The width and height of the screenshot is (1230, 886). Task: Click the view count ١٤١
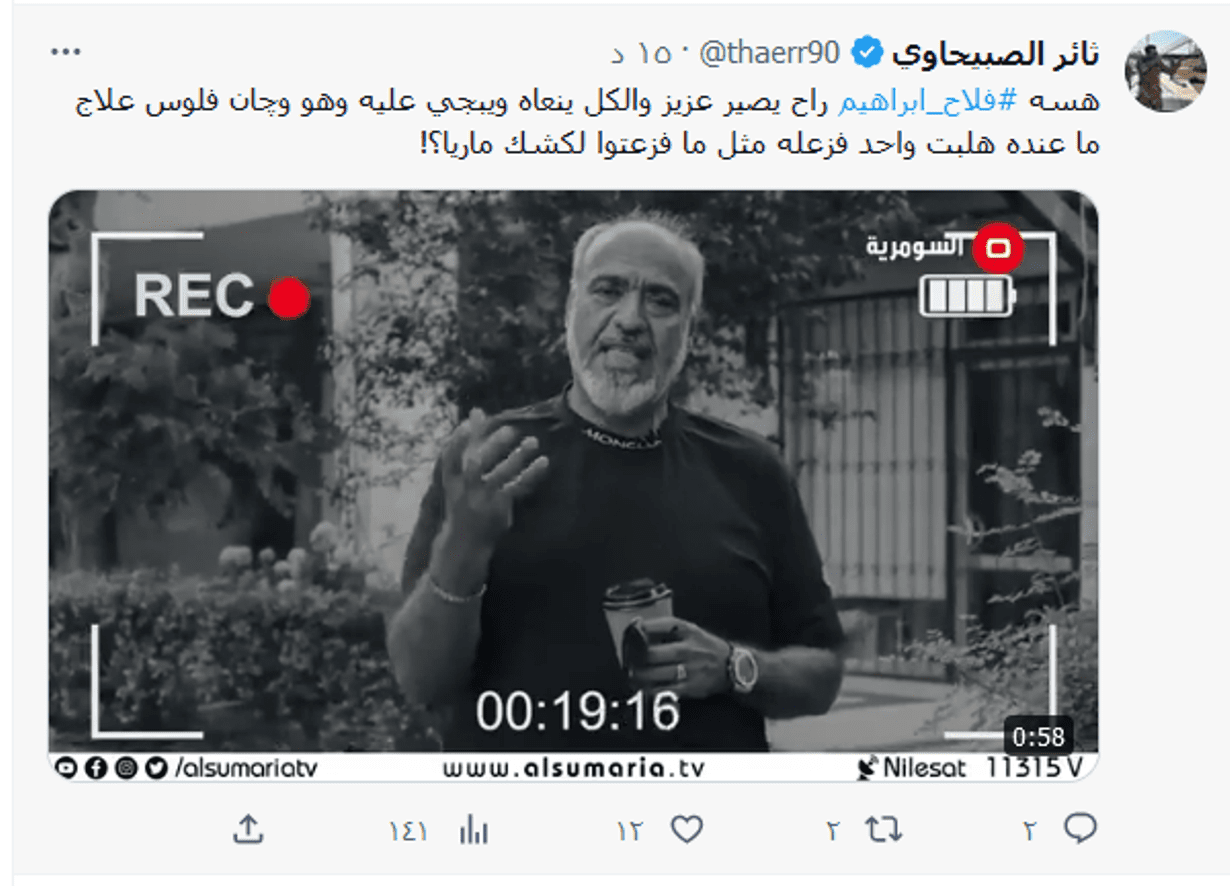(408, 831)
